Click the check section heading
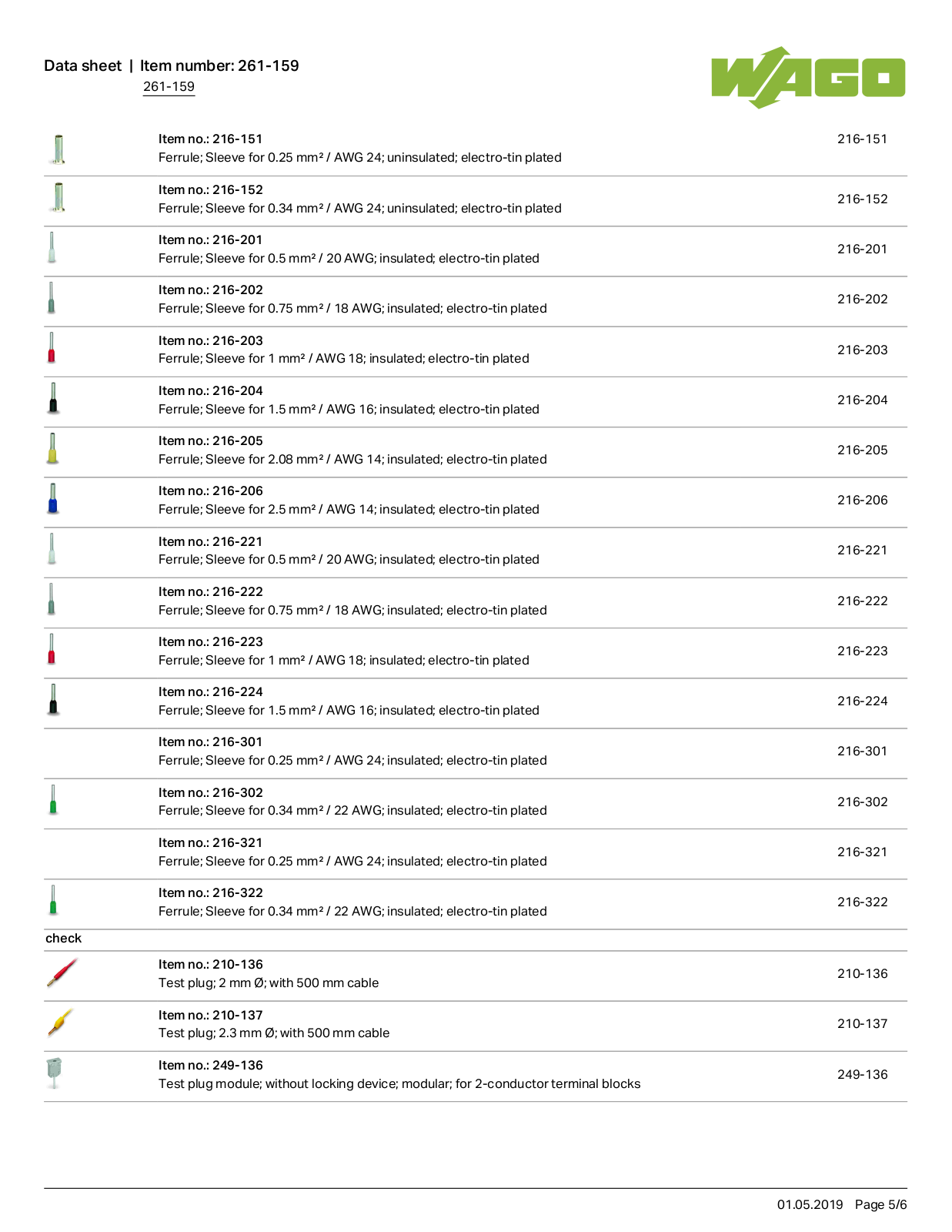952x1232 pixels. point(63,938)
